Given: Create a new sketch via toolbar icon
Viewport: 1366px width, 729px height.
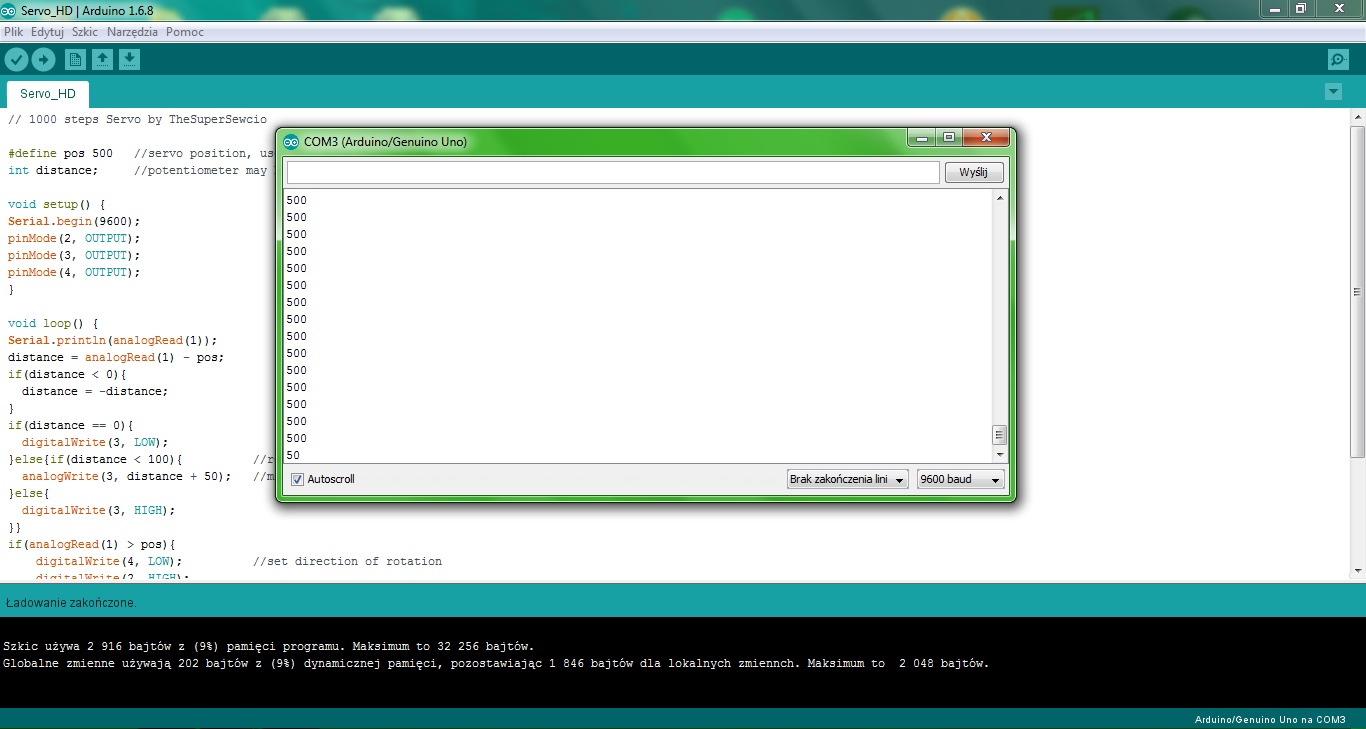Looking at the screenshot, I should 76,60.
